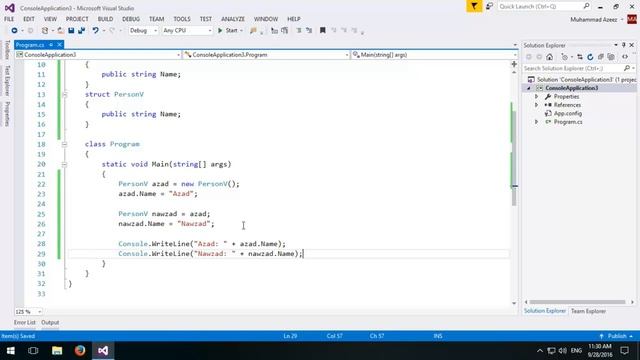Click Home icon in Solution Explorer
The height and width of the screenshot is (360, 640).
tap(550, 57)
